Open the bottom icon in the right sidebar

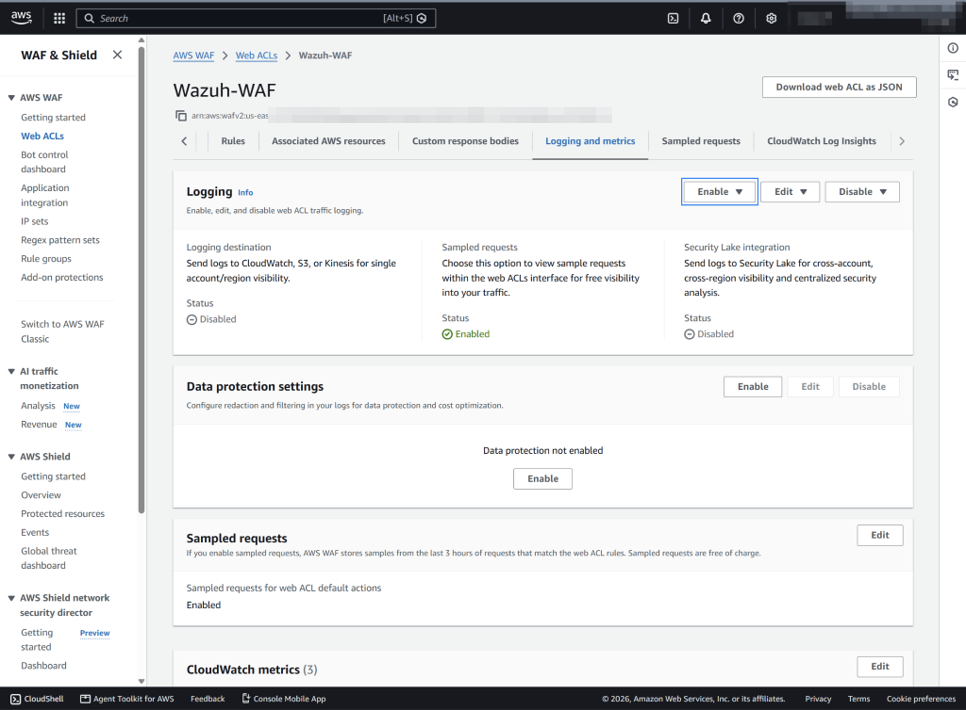pos(953,102)
